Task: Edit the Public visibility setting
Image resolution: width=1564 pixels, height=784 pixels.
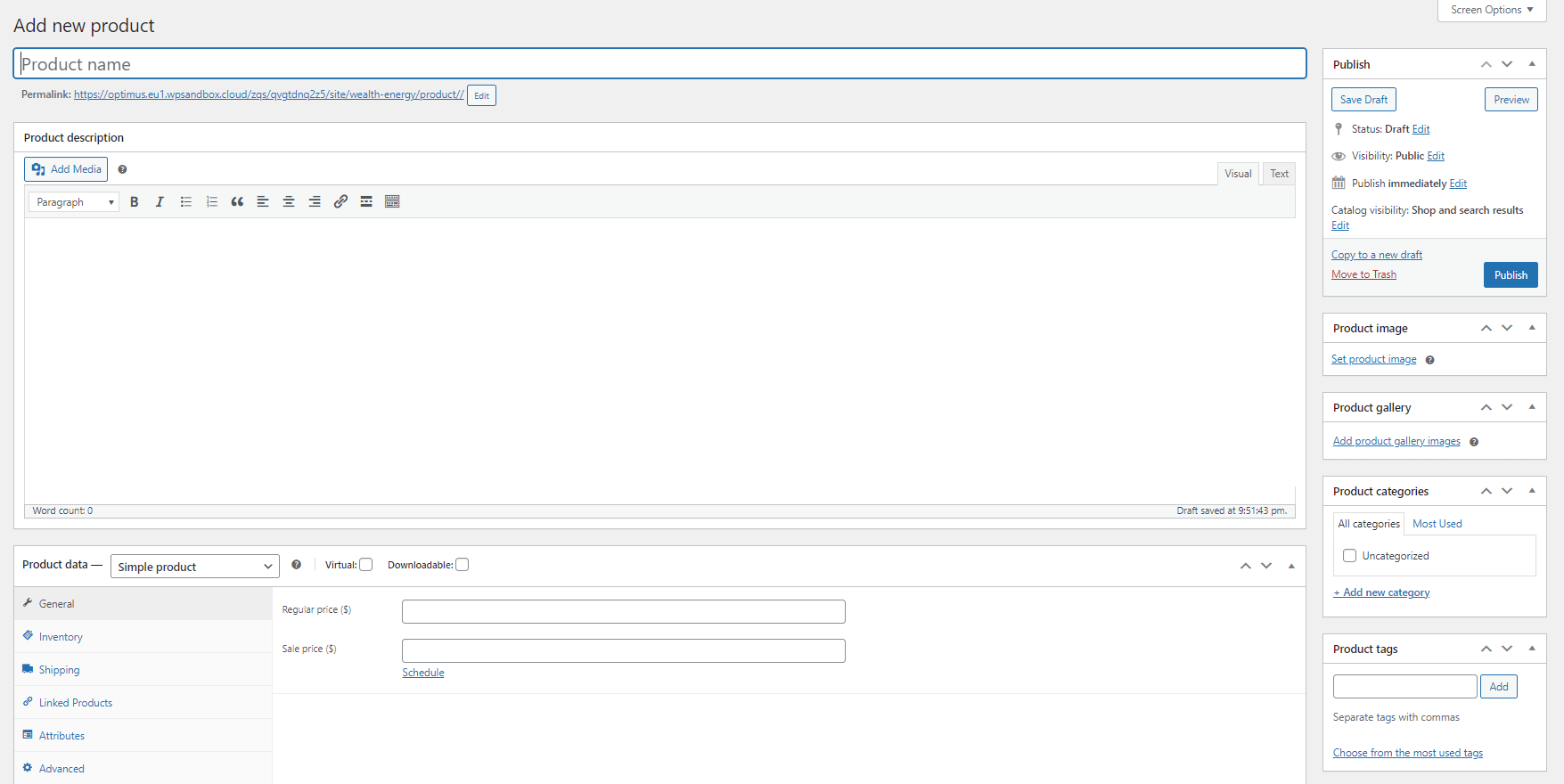Action: (x=1436, y=156)
